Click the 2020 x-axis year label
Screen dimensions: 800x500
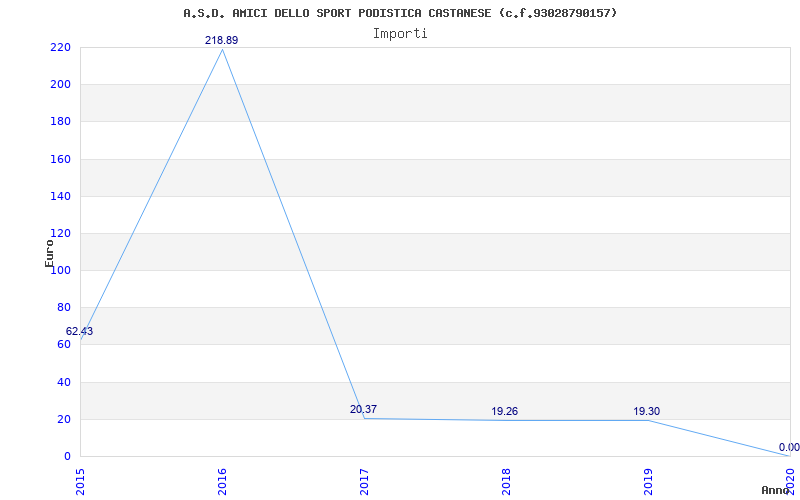pos(790,480)
